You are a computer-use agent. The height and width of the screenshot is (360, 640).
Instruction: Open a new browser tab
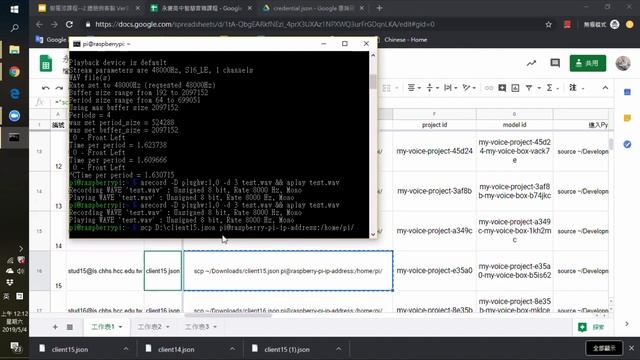[380, 8]
